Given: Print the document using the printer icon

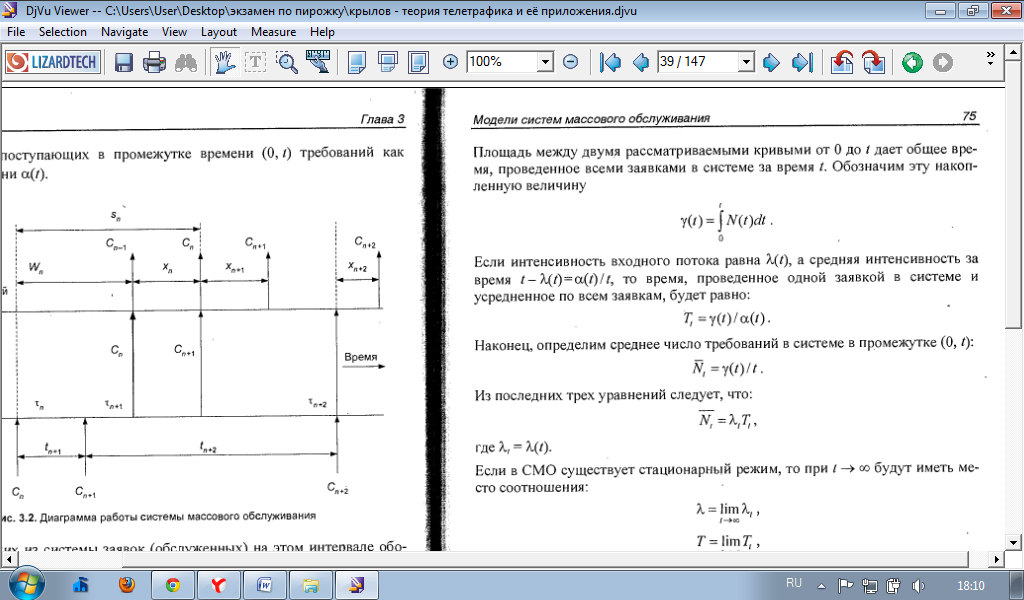Looking at the screenshot, I should point(154,63).
